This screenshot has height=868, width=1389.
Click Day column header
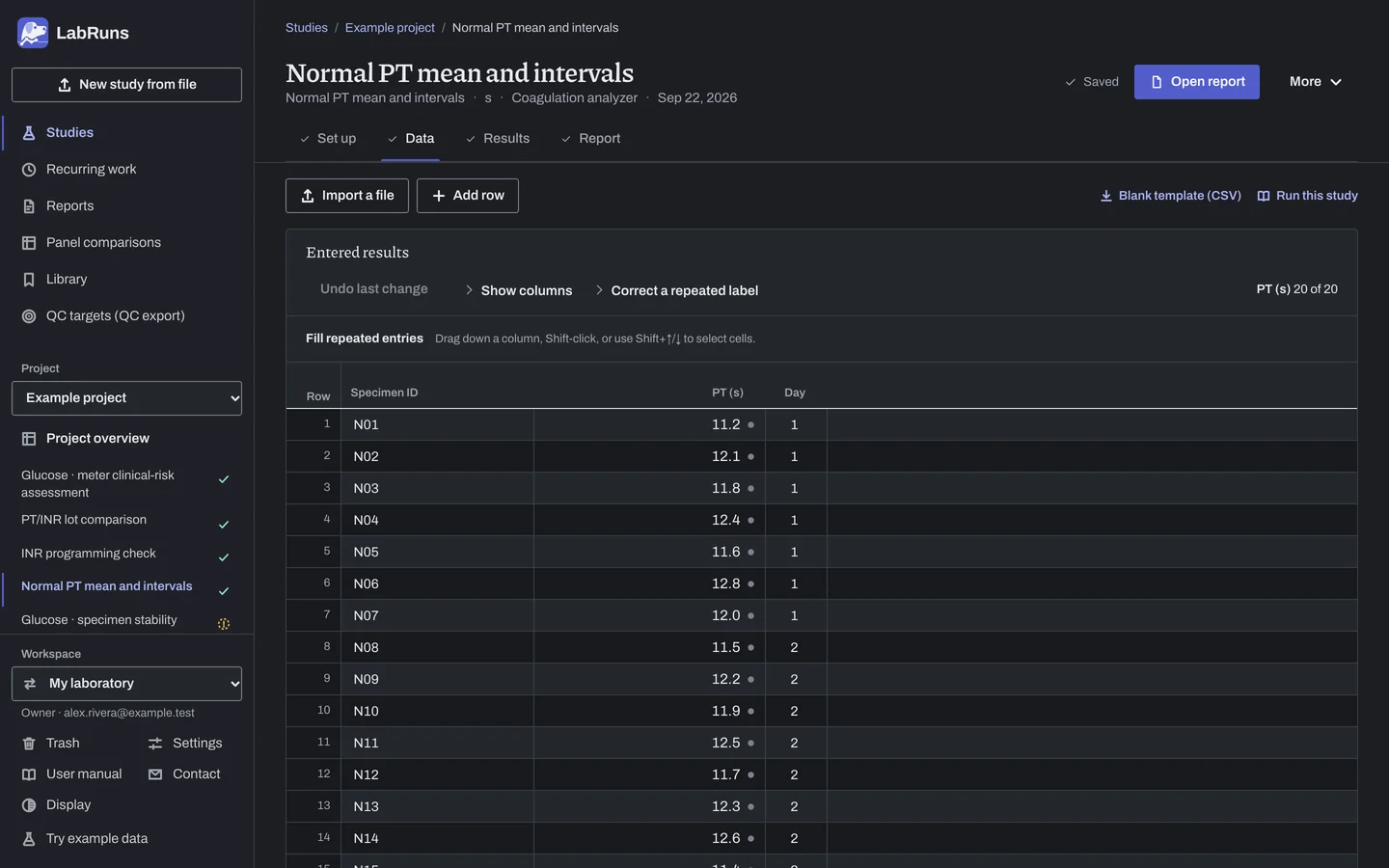click(x=795, y=393)
